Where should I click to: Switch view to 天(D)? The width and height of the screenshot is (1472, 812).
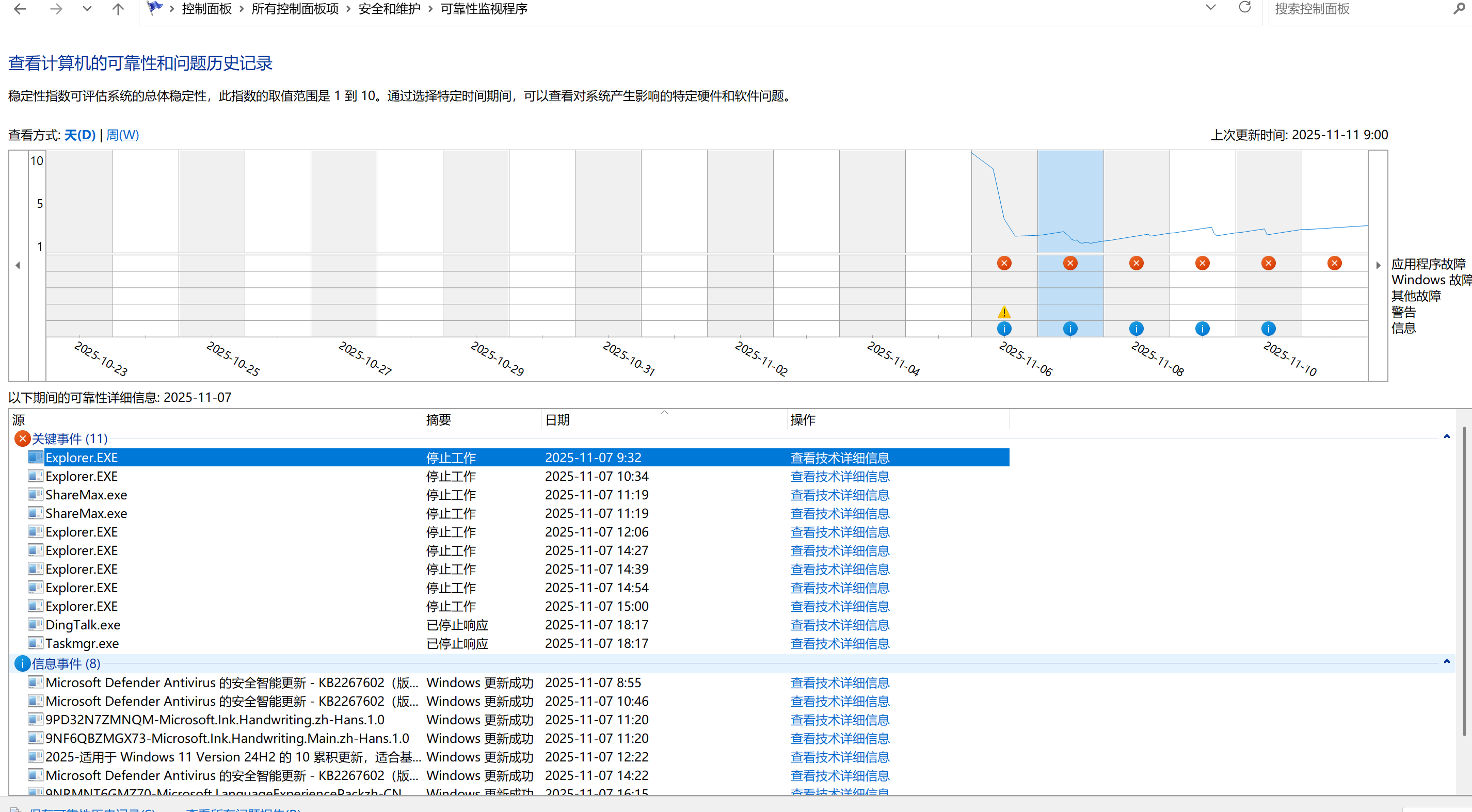(x=80, y=135)
